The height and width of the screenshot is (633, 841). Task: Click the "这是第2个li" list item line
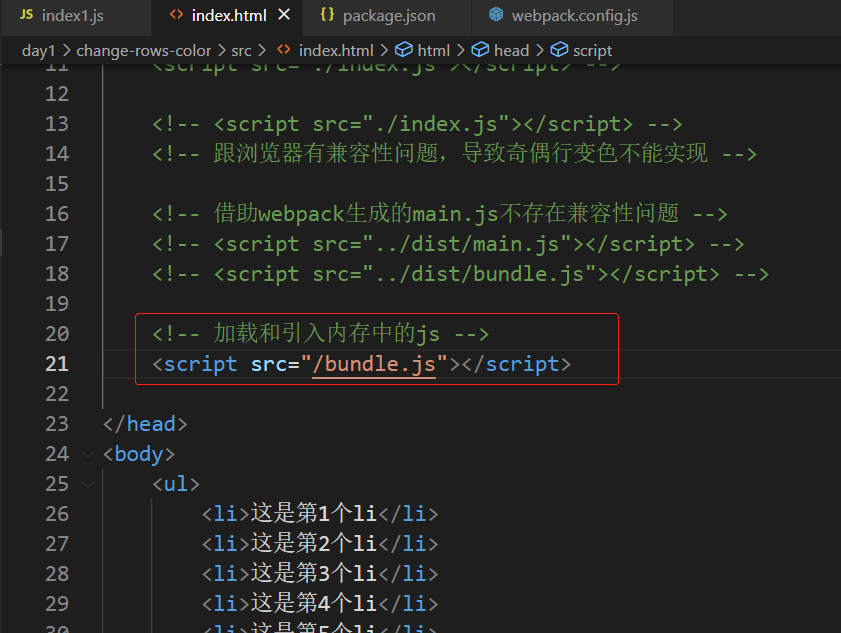(x=320, y=544)
